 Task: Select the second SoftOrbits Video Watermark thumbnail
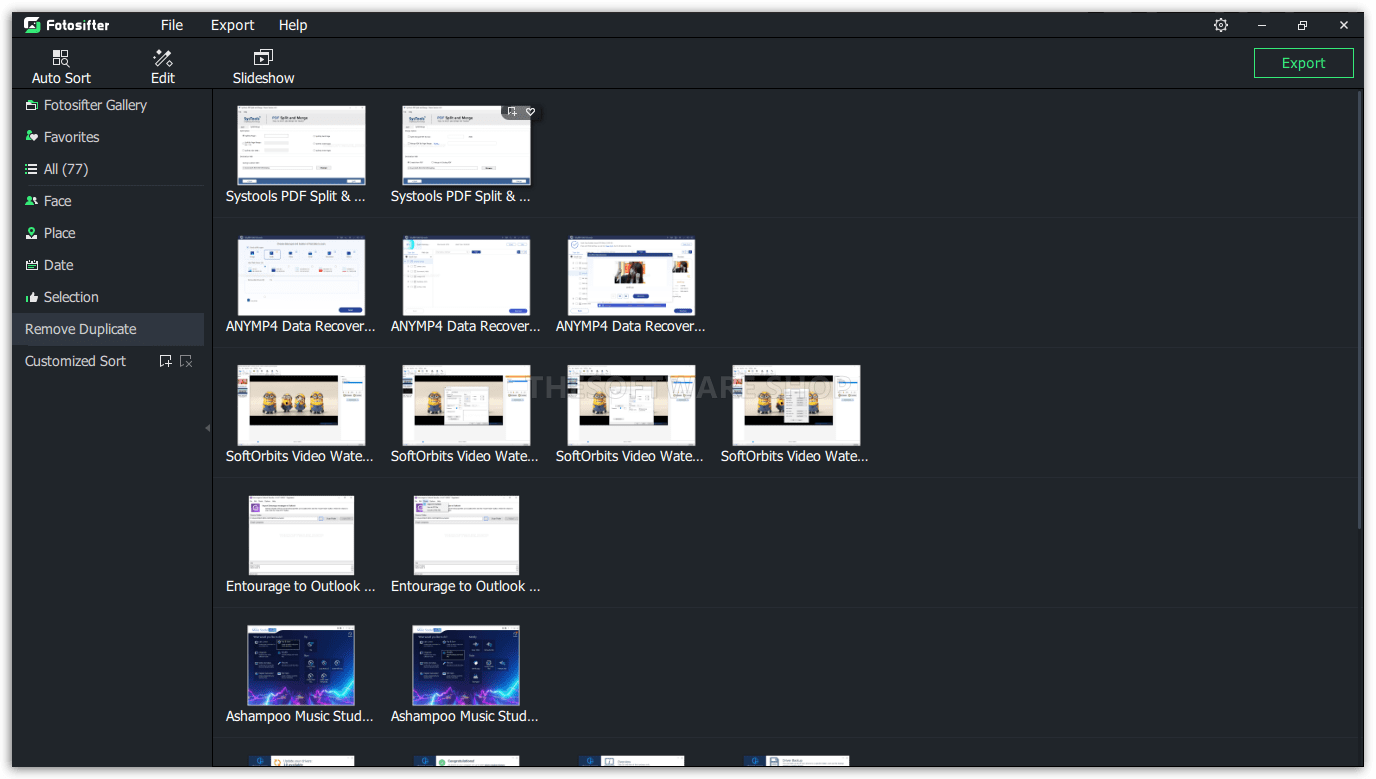pos(466,405)
